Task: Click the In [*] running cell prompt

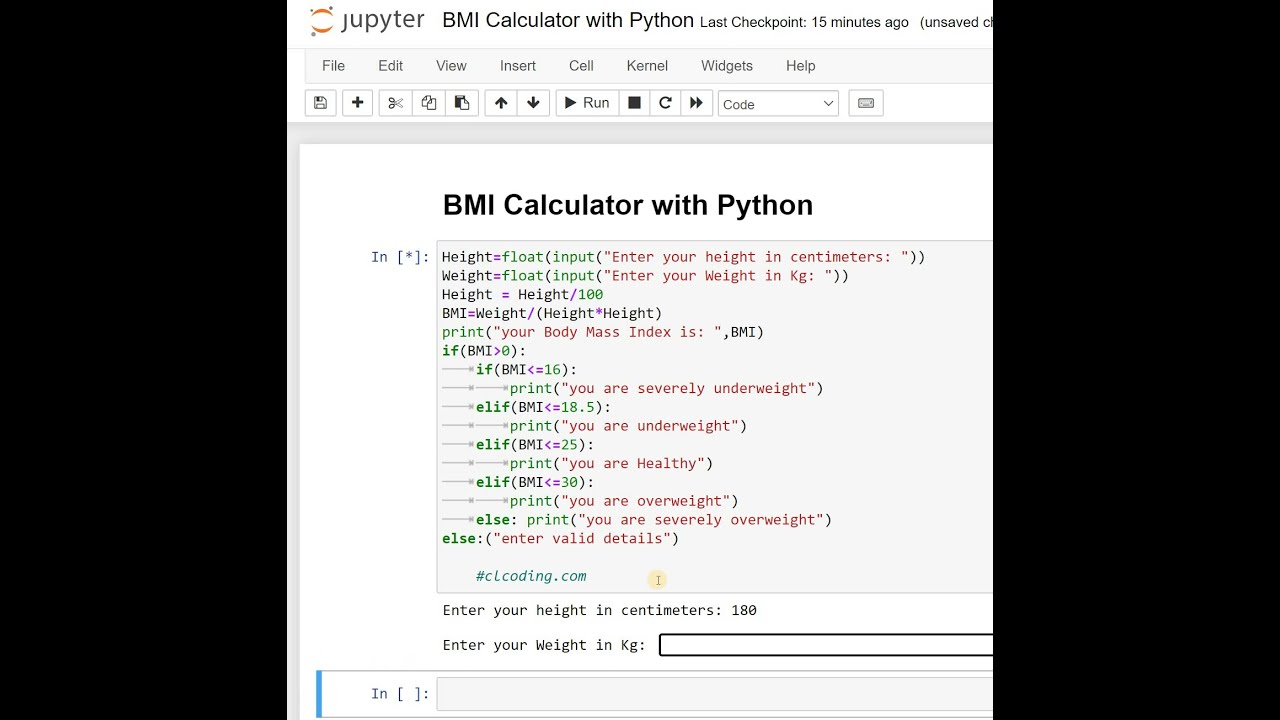Action: 400,257
